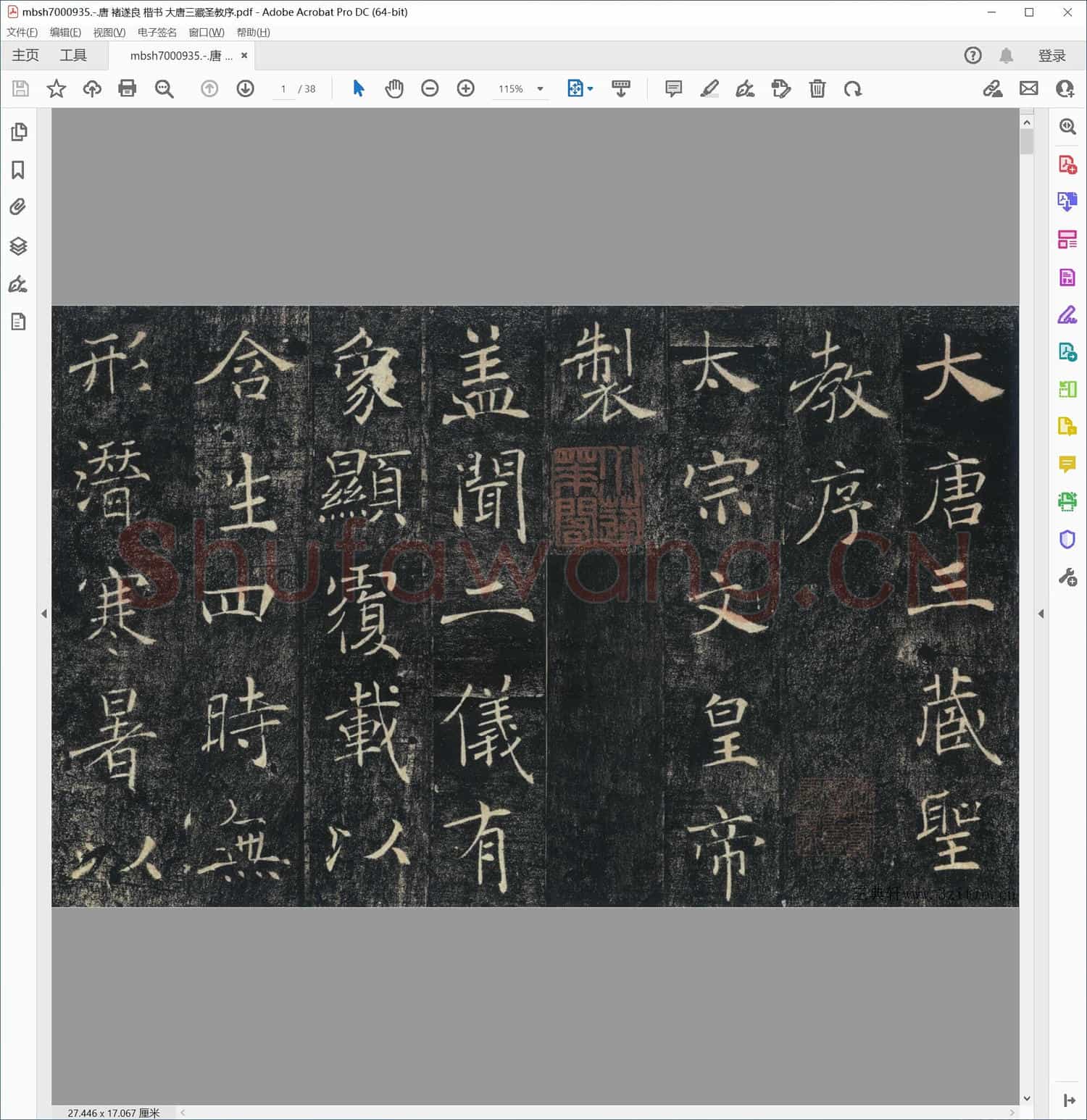The width and height of the screenshot is (1087, 1120).
Task: Go to next page arrow
Action: click(245, 88)
